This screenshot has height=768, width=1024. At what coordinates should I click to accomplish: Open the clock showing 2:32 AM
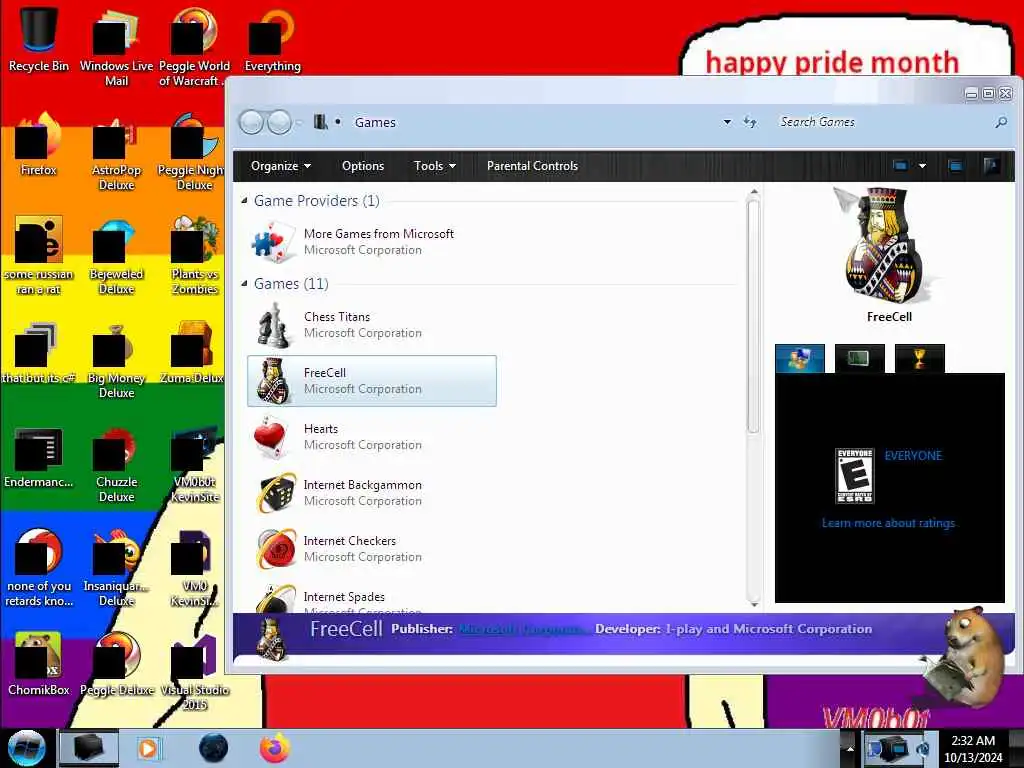coord(972,748)
